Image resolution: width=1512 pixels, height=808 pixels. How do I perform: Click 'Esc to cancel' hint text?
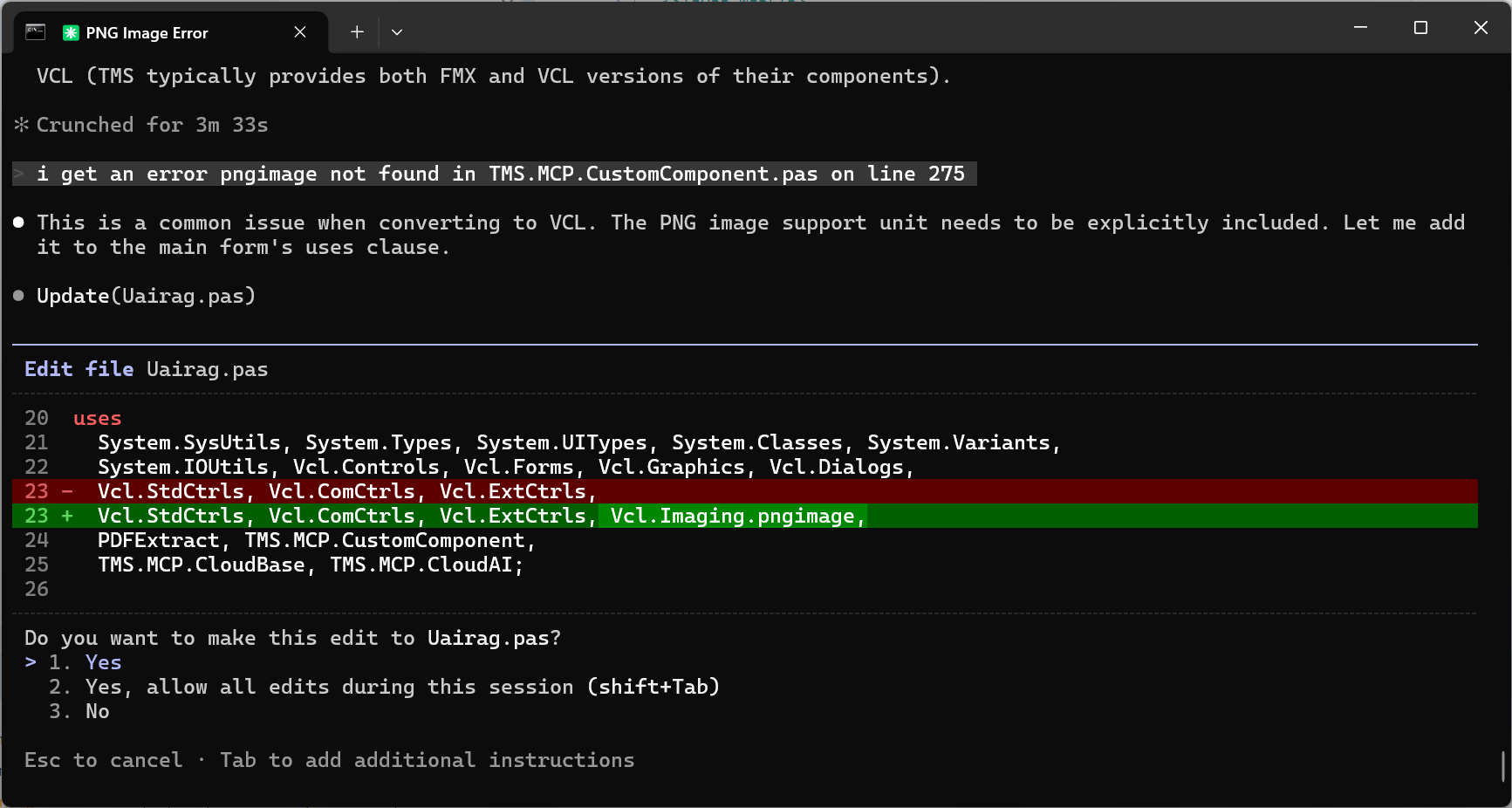tap(104, 760)
